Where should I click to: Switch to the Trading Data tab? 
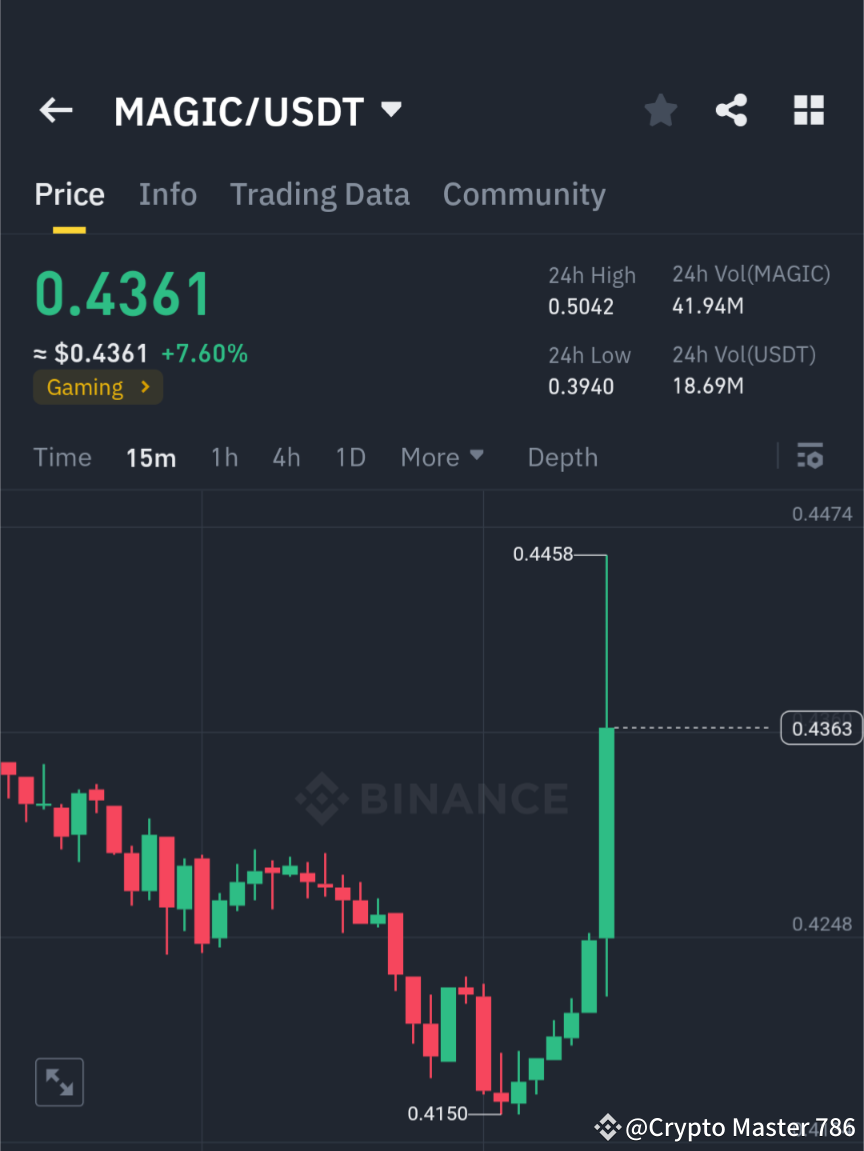coord(319,194)
